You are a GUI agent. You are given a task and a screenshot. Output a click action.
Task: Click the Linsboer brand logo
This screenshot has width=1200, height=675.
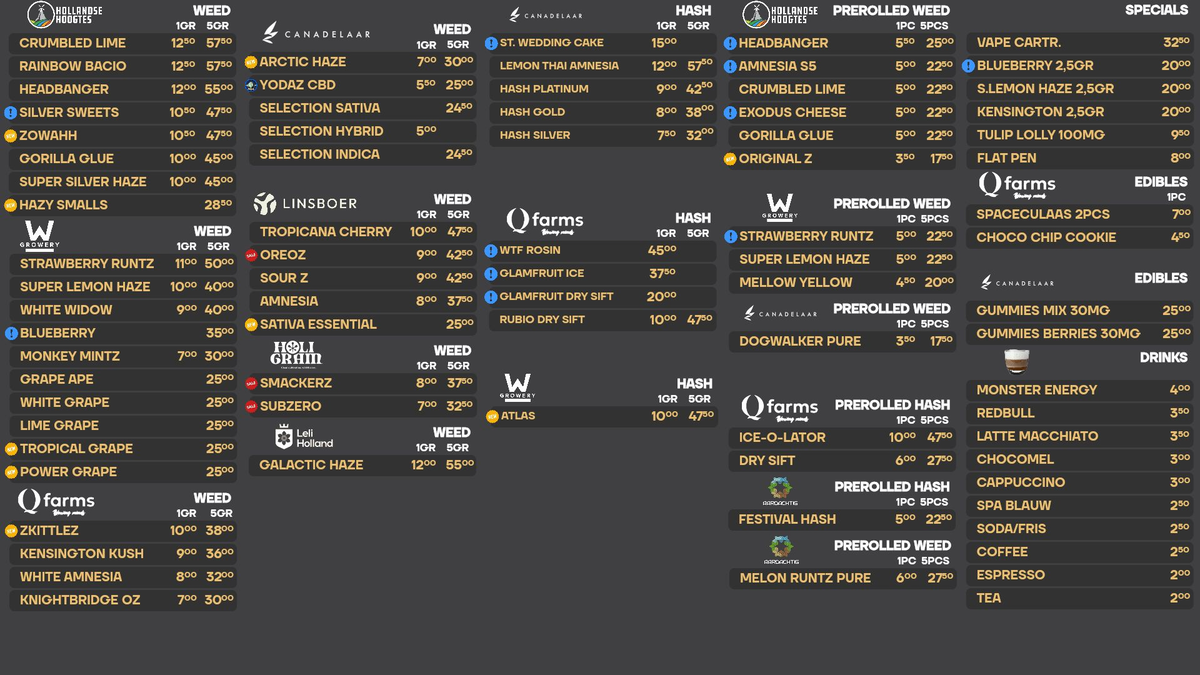[x=305, y=204]
